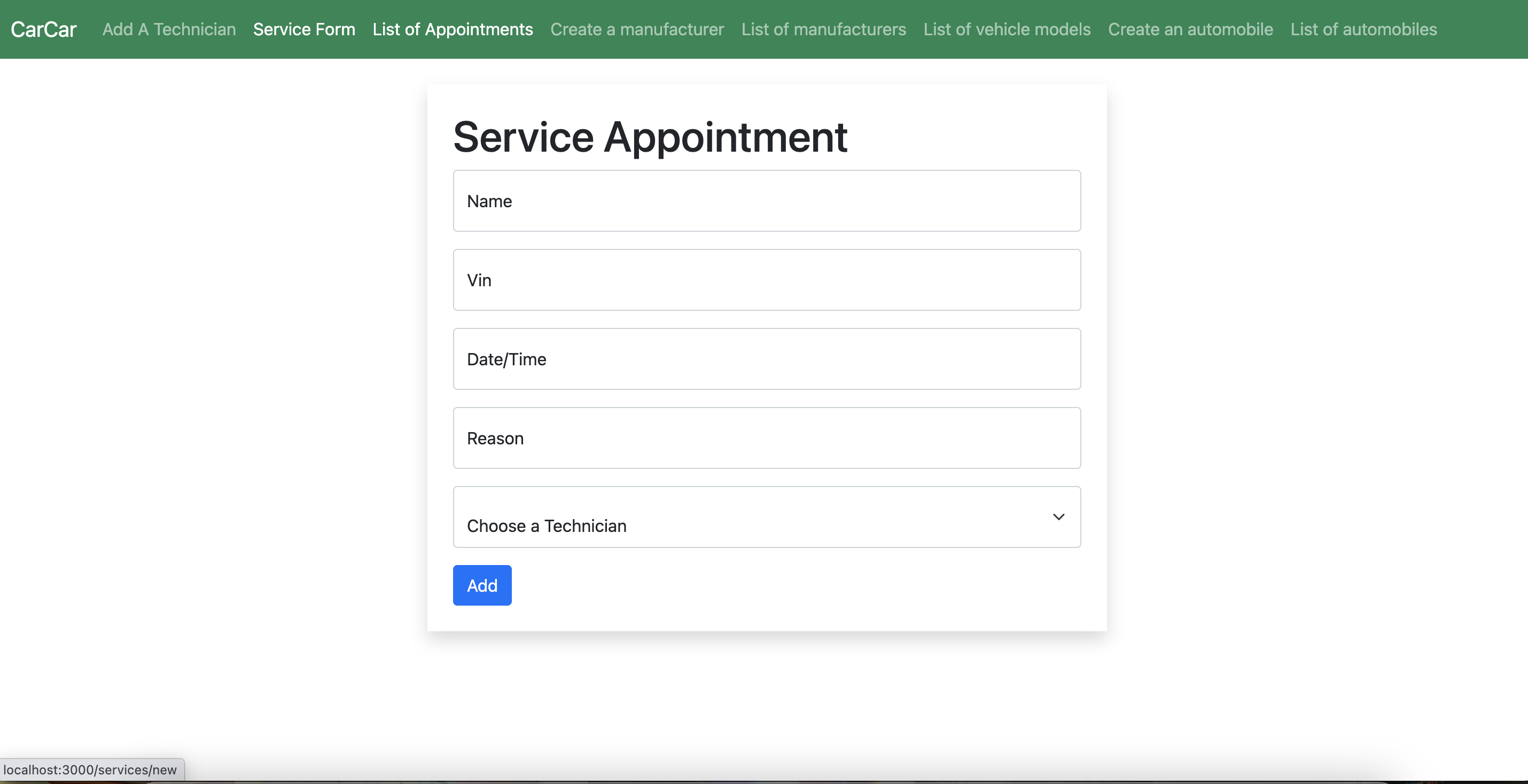Click the localhost URL status bar
The width and height of the screenshot is (1528, 784).
90,770
